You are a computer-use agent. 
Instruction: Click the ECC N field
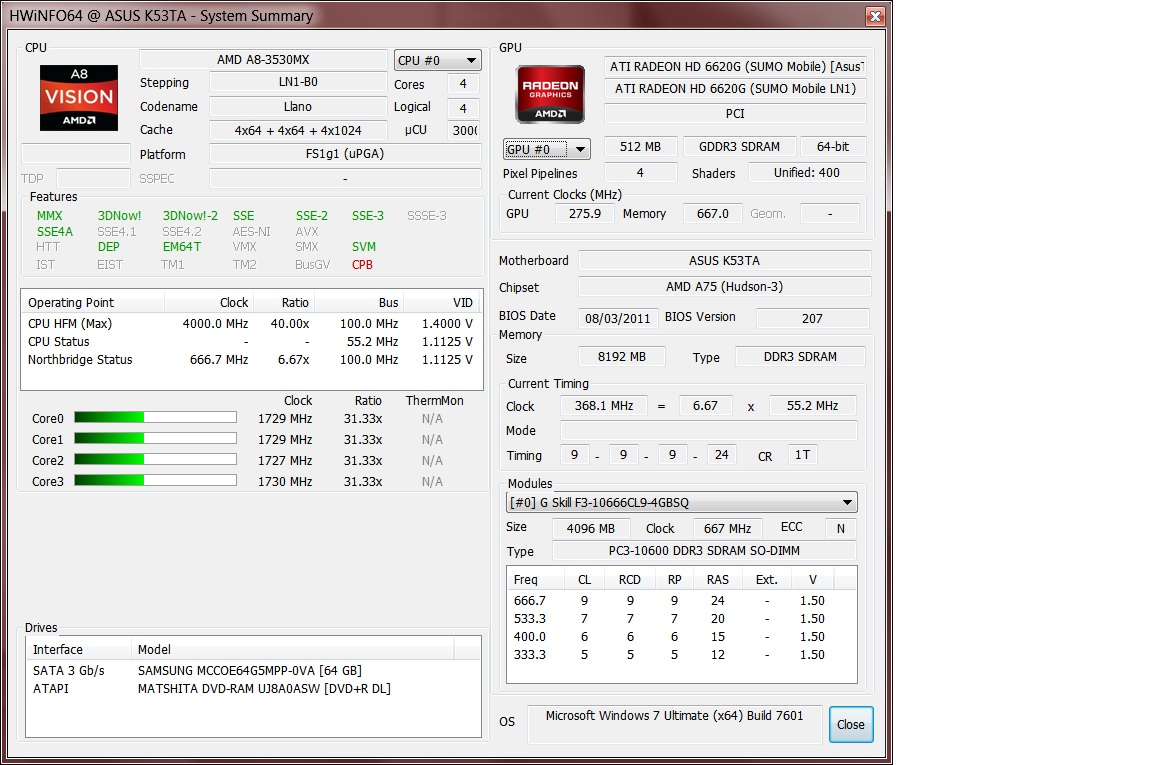coord(840,528)
